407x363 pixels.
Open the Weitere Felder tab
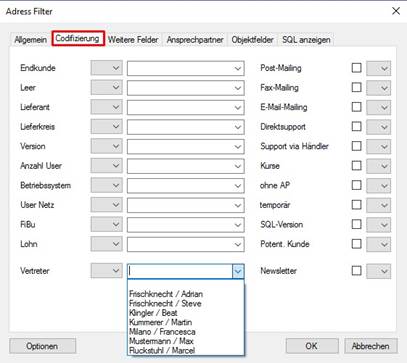(x=133, y=40)
